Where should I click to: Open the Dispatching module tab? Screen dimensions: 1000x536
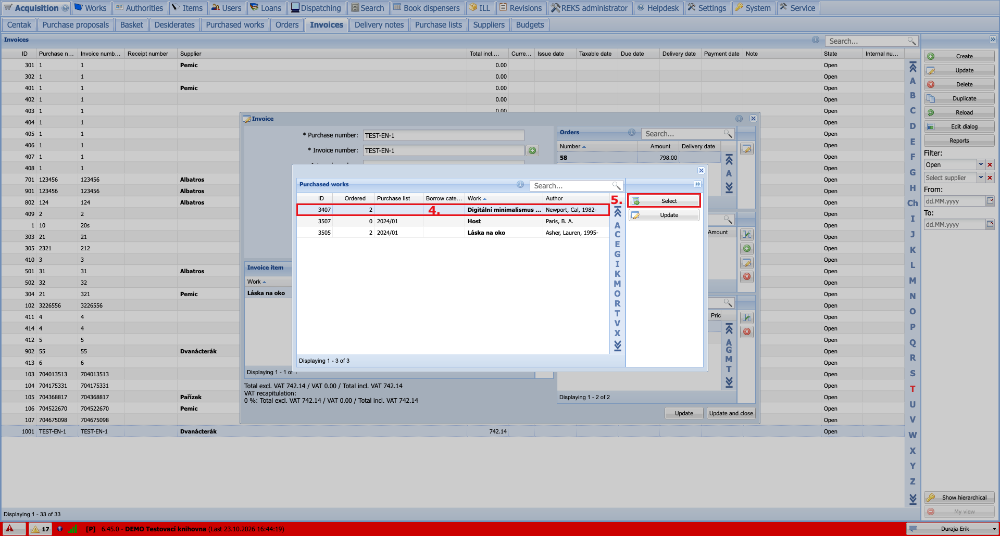click(x=316, y=8)
